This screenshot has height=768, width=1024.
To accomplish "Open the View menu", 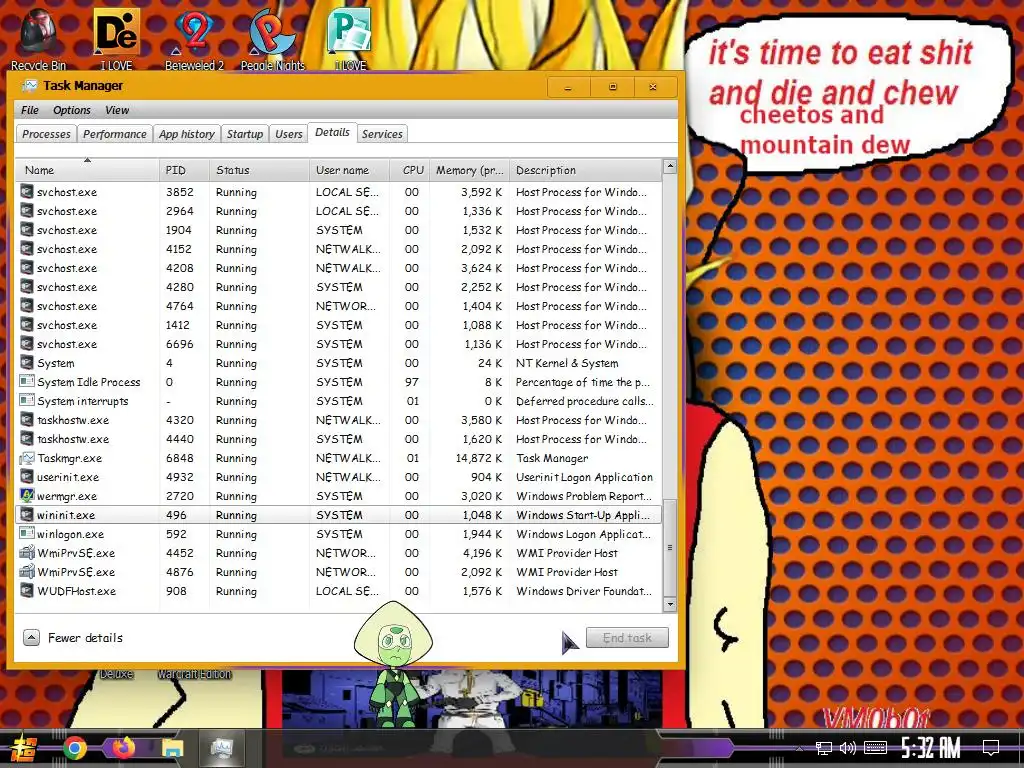I will (117, 110).
